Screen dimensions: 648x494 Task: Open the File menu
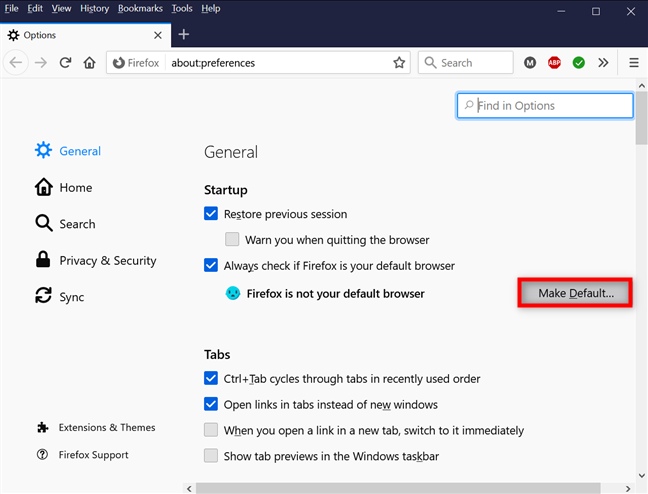coord(11,8)
